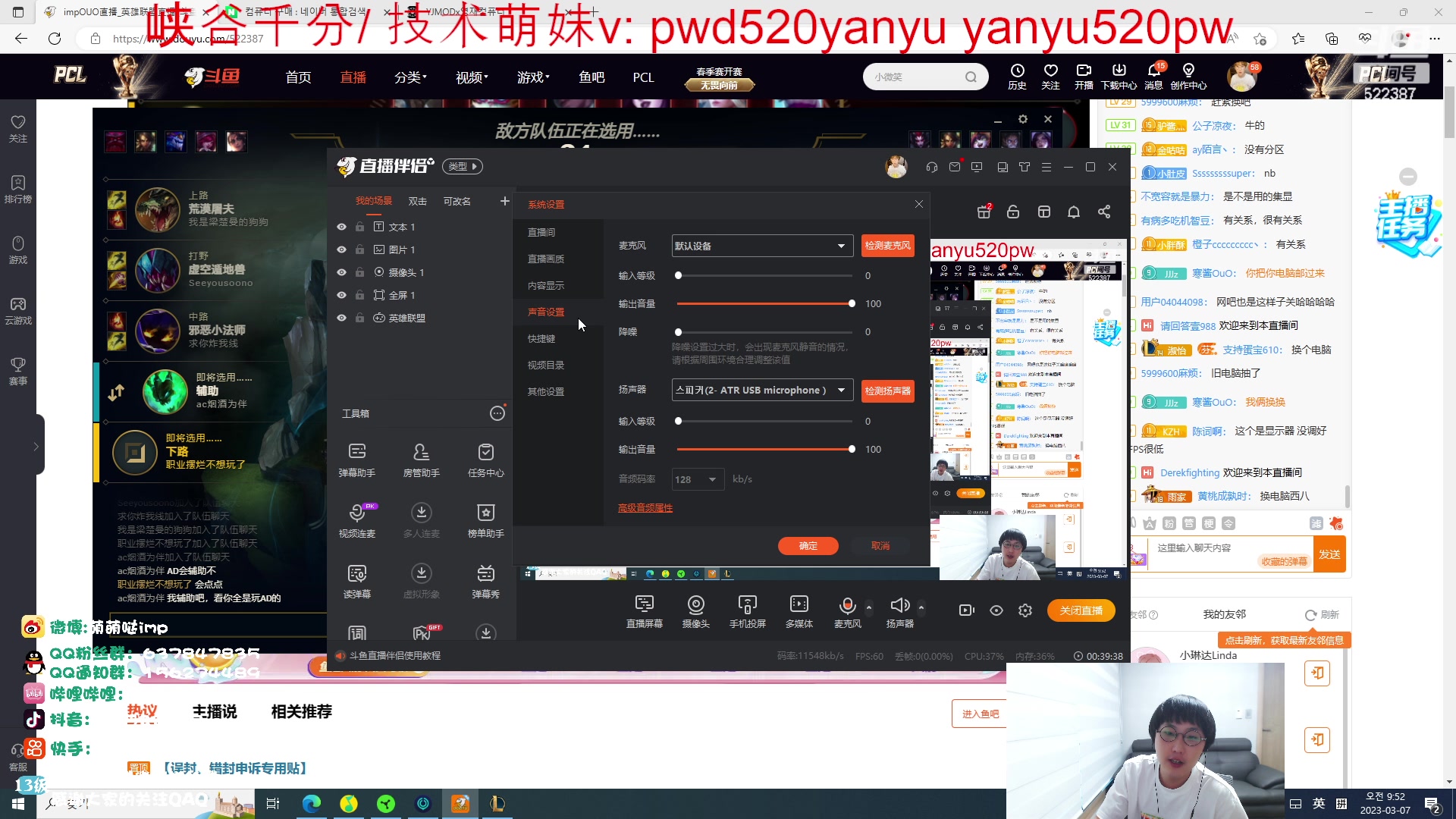Open 高级音频属性 link

point(645,508)
